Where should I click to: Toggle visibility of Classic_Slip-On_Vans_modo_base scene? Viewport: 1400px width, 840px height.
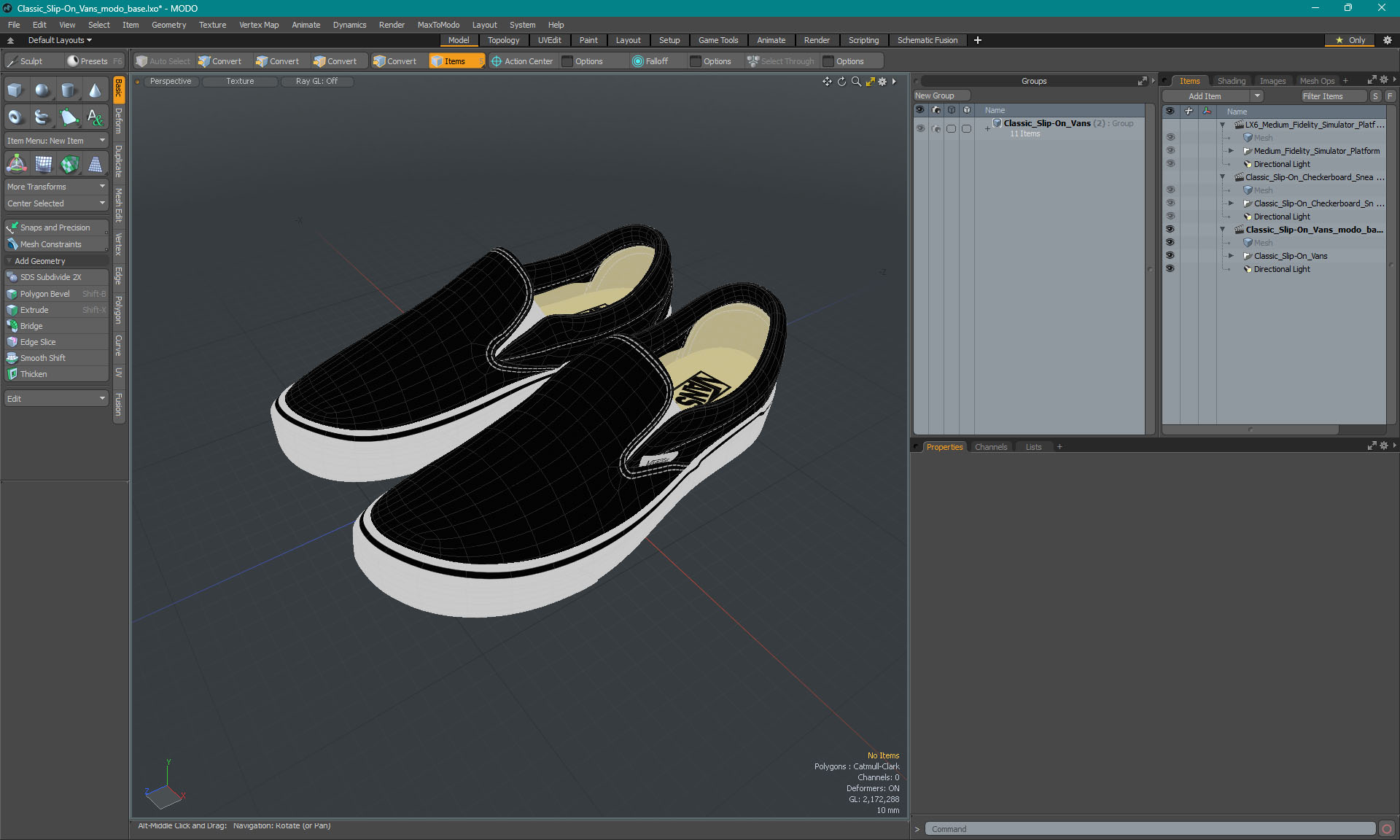click(1170, 229)
